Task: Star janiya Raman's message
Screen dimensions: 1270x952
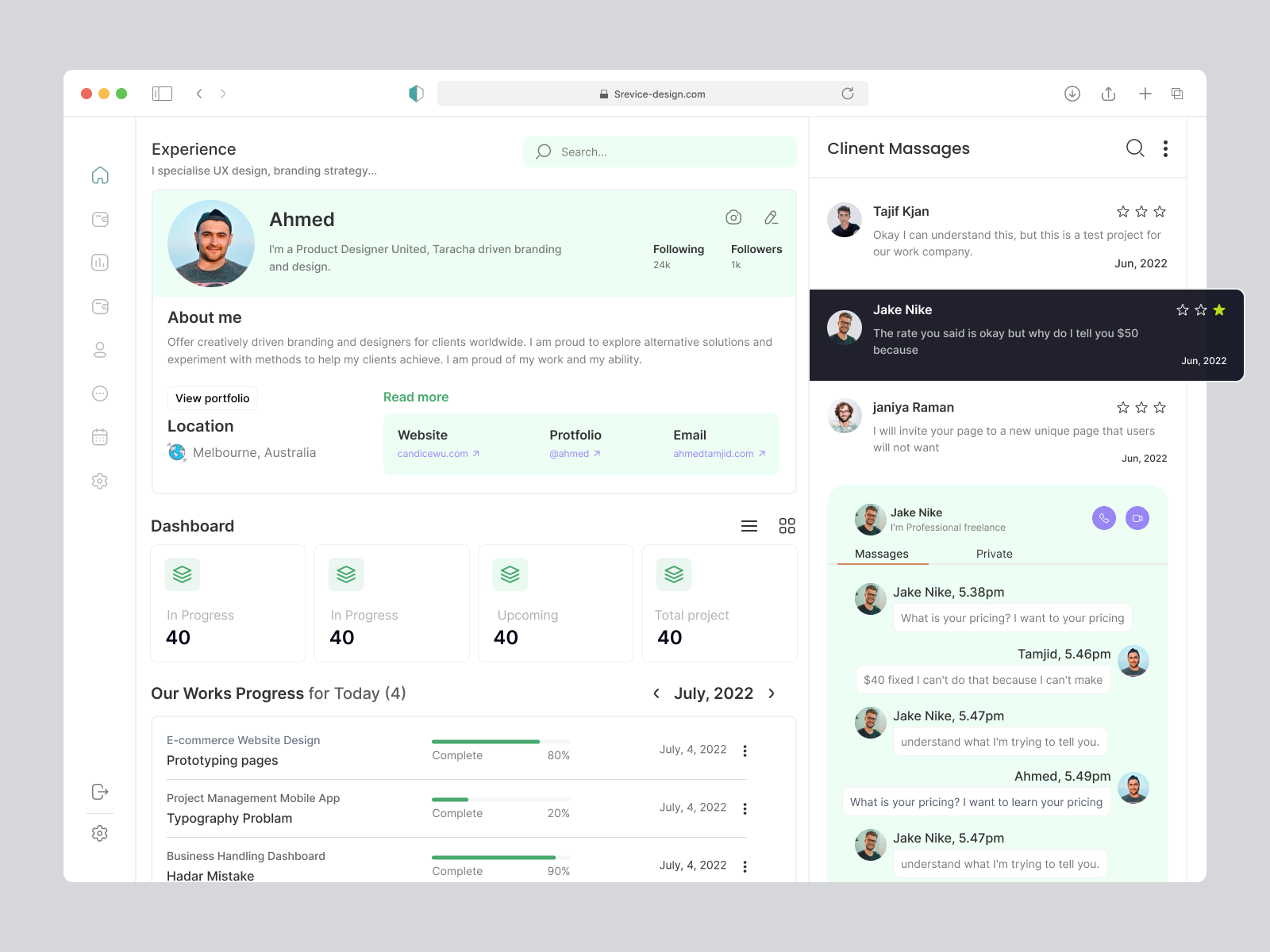Action: [1141, 407]
